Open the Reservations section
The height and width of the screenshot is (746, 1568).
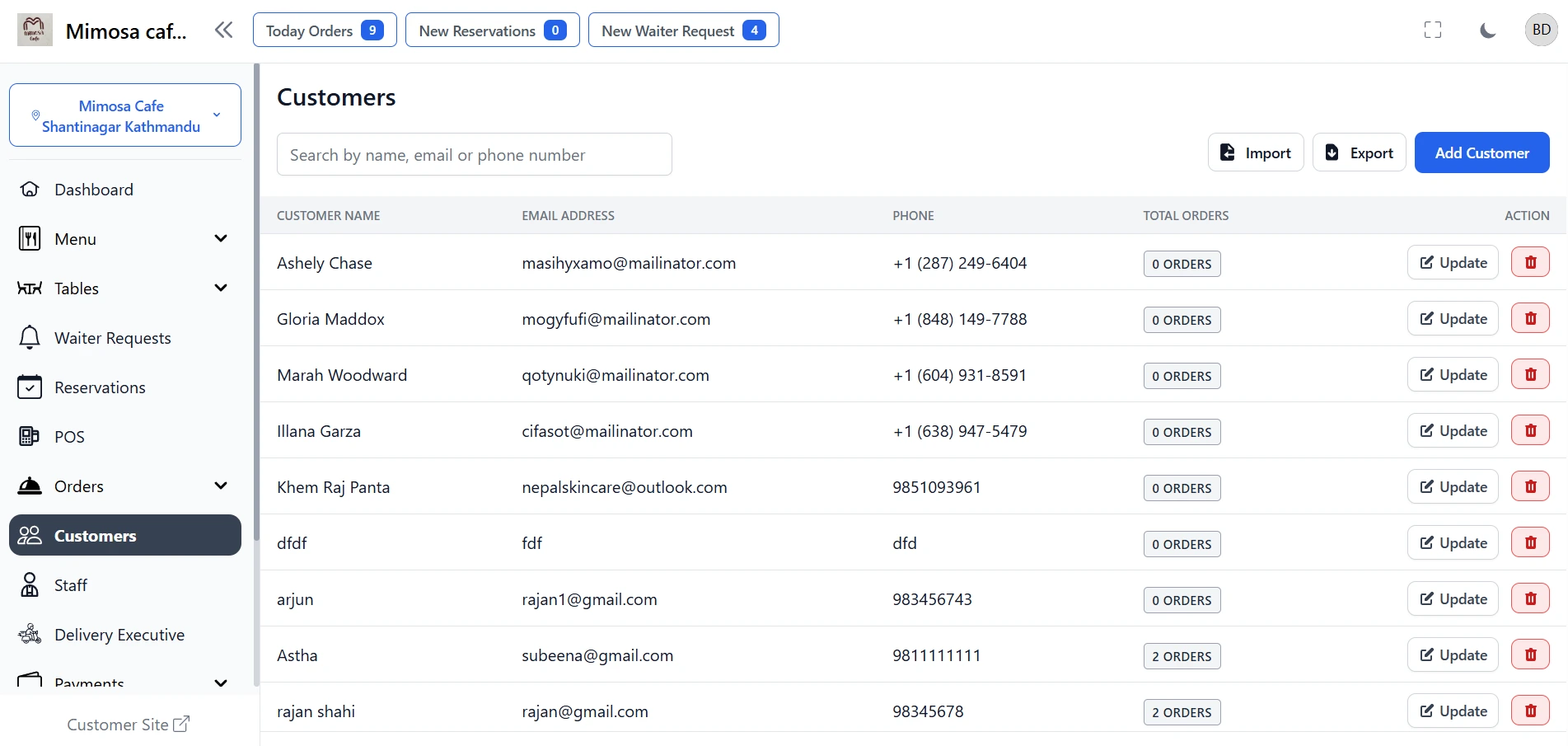pos(99,387)
